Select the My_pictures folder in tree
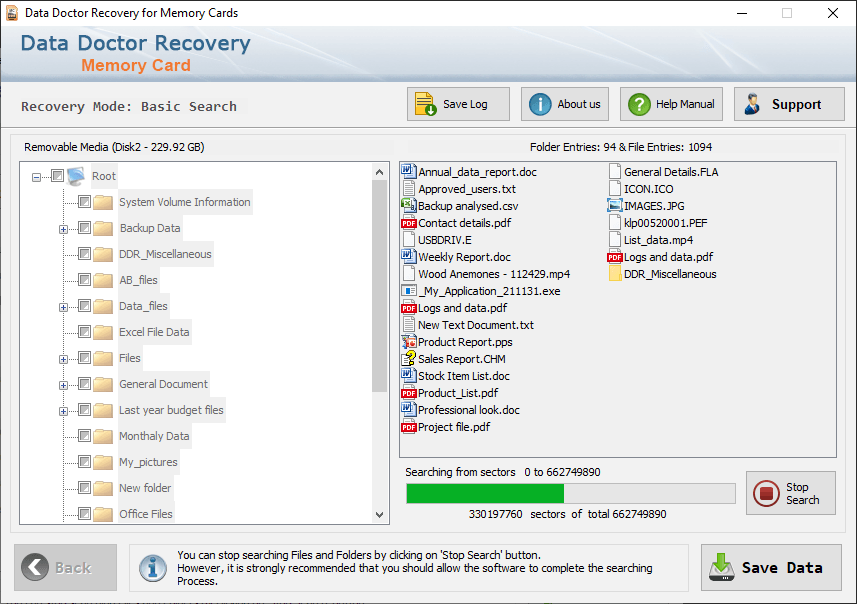857x604 pixels. 148,462
